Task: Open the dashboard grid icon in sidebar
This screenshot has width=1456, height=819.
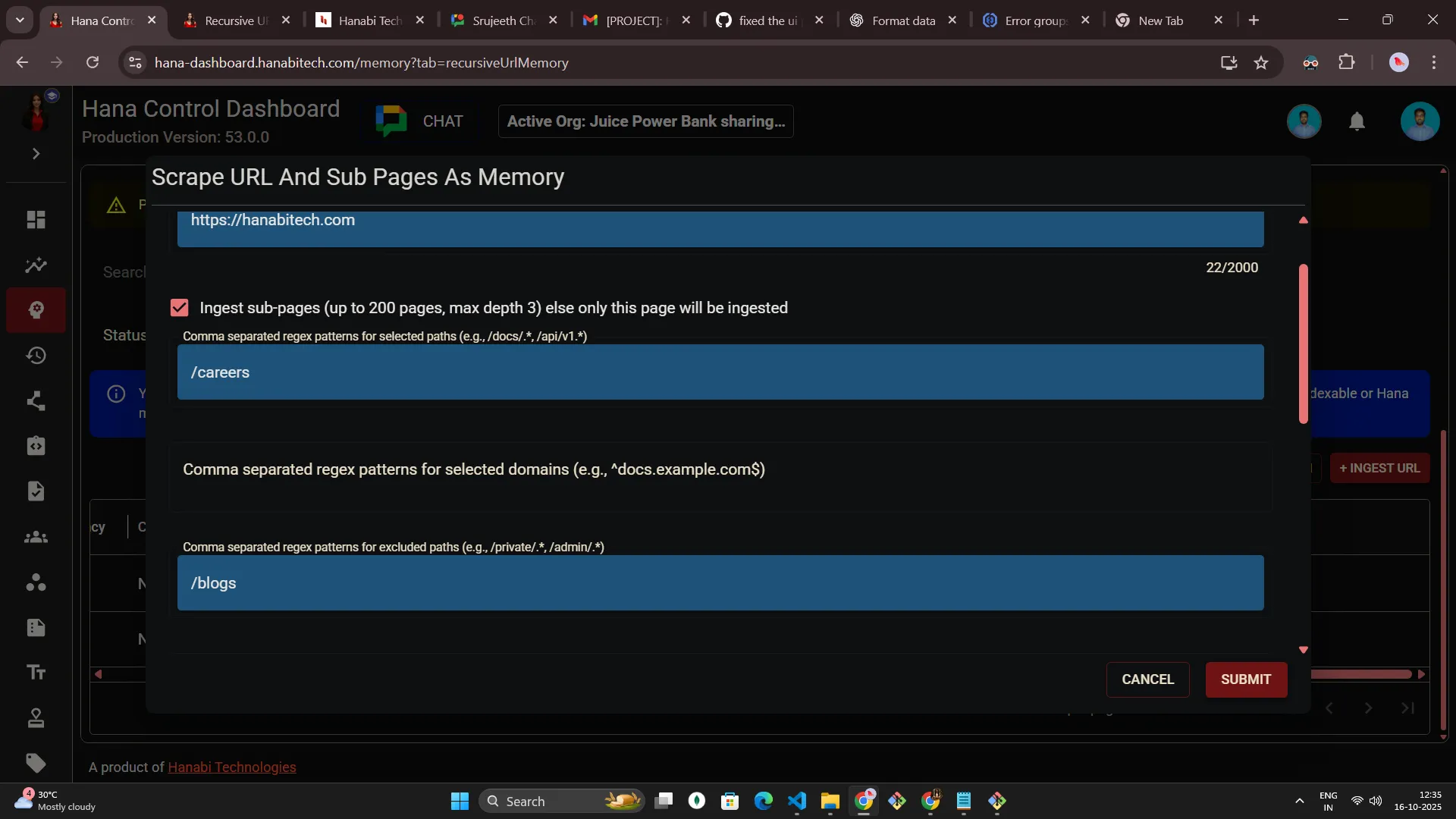Action: click(36, 220)
